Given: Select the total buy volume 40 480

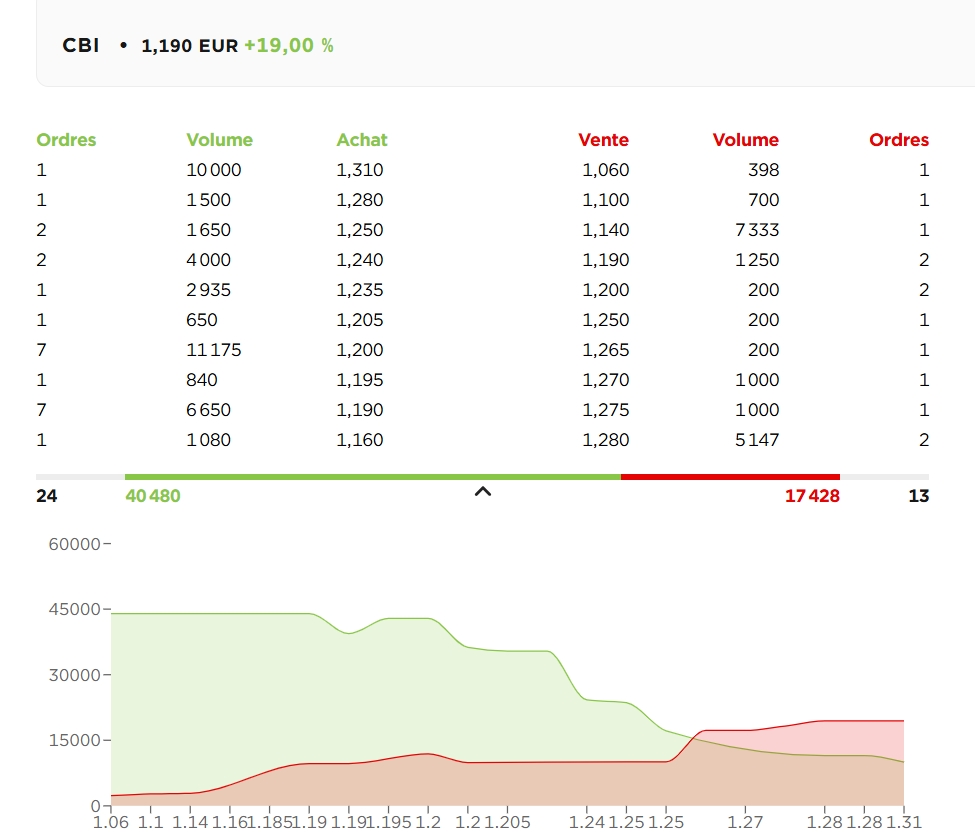Looking at the screenshot, I should click(153, 496).
